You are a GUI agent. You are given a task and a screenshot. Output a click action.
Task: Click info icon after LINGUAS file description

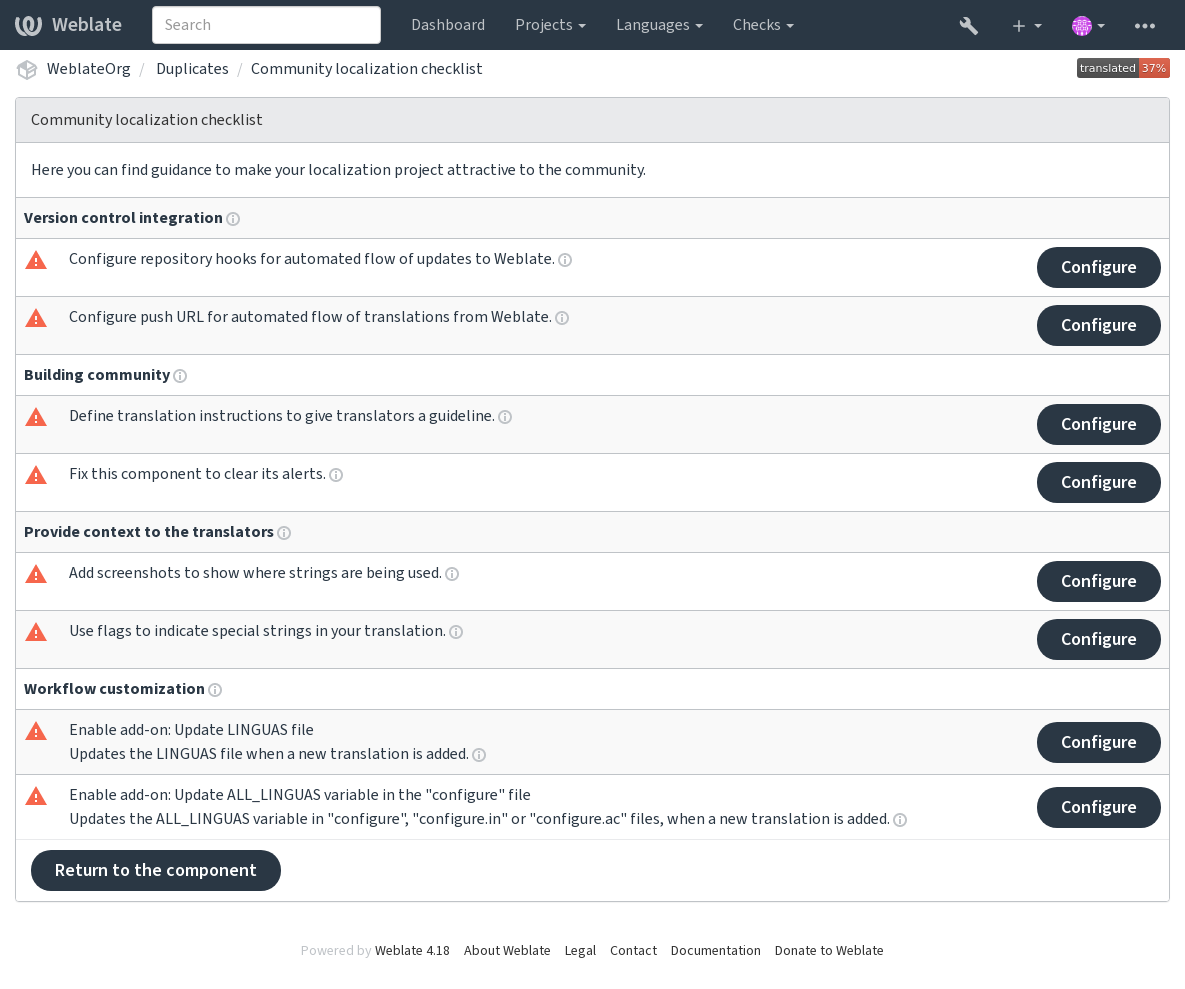click(x=478, y=755)
